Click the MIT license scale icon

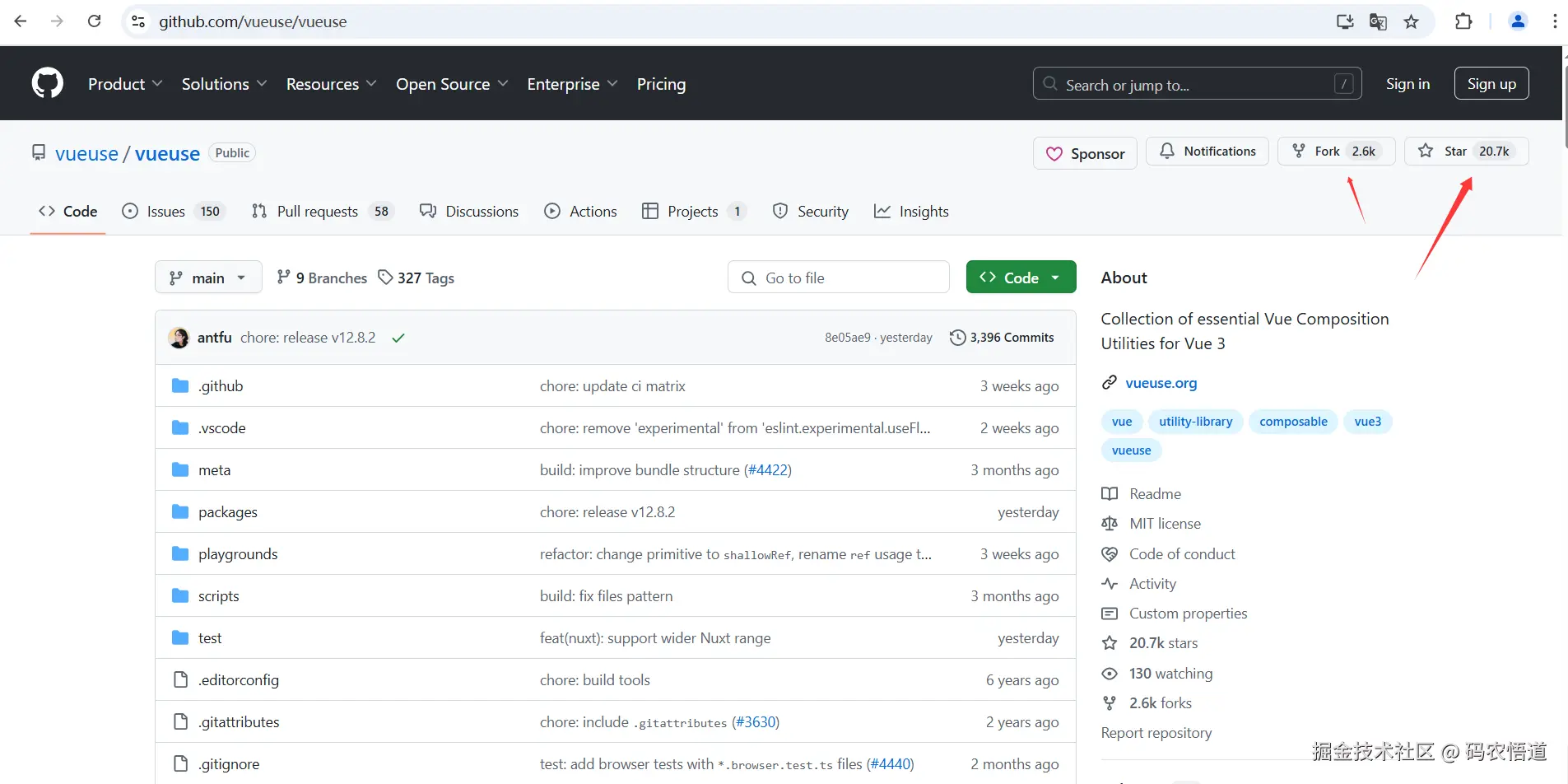click(1110, 524)
